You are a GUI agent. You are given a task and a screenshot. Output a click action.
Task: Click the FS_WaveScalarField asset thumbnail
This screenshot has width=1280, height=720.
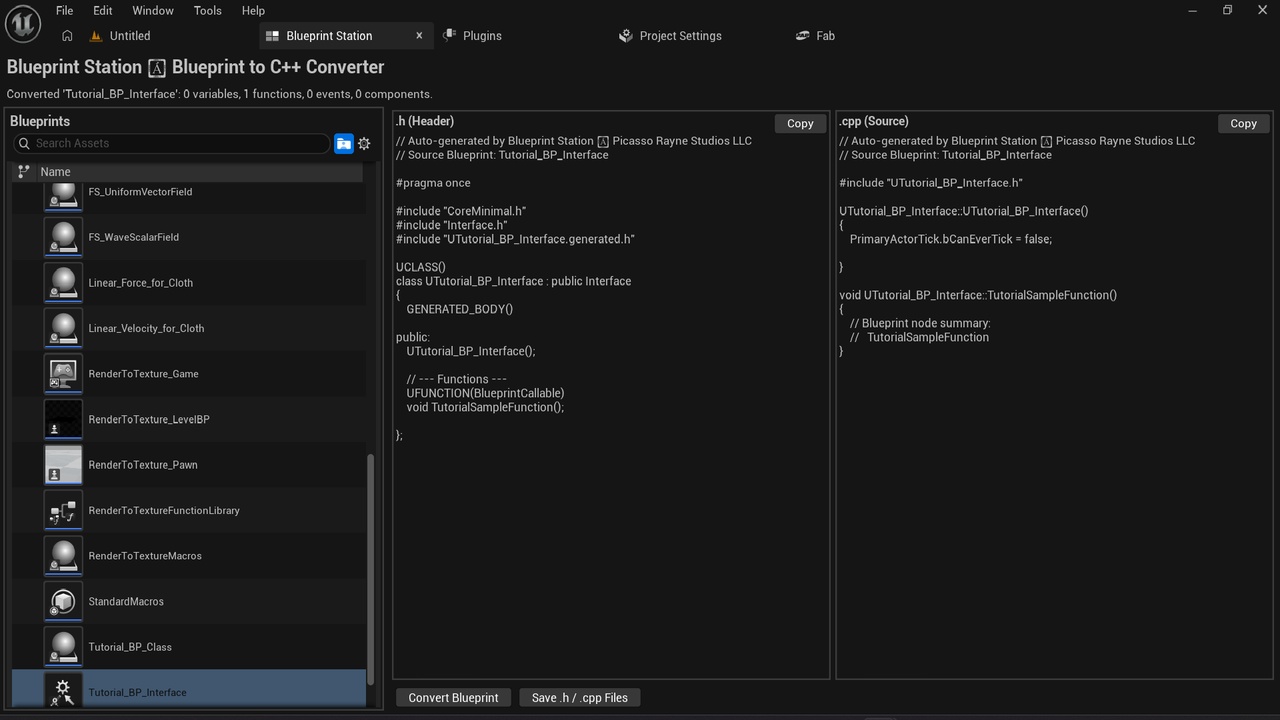point(64,237)
